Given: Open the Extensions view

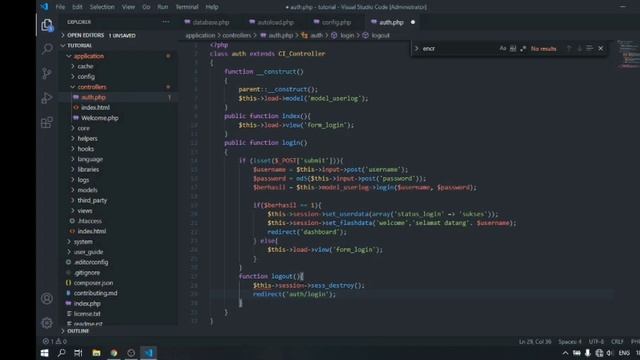Looking at the screenshot, I should (x=47, y=122).
